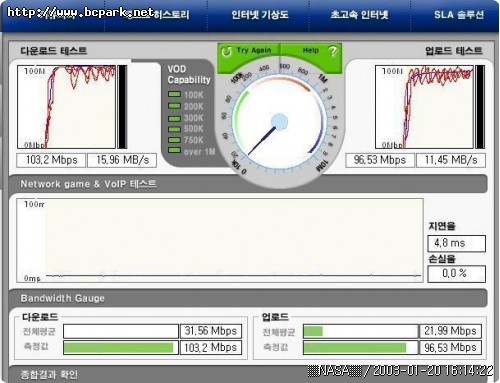This screenshot has width=500, height=383.
Task: Click the 200K VOD capability indicator
Action: pyautogui.click(x=174, y=106)
